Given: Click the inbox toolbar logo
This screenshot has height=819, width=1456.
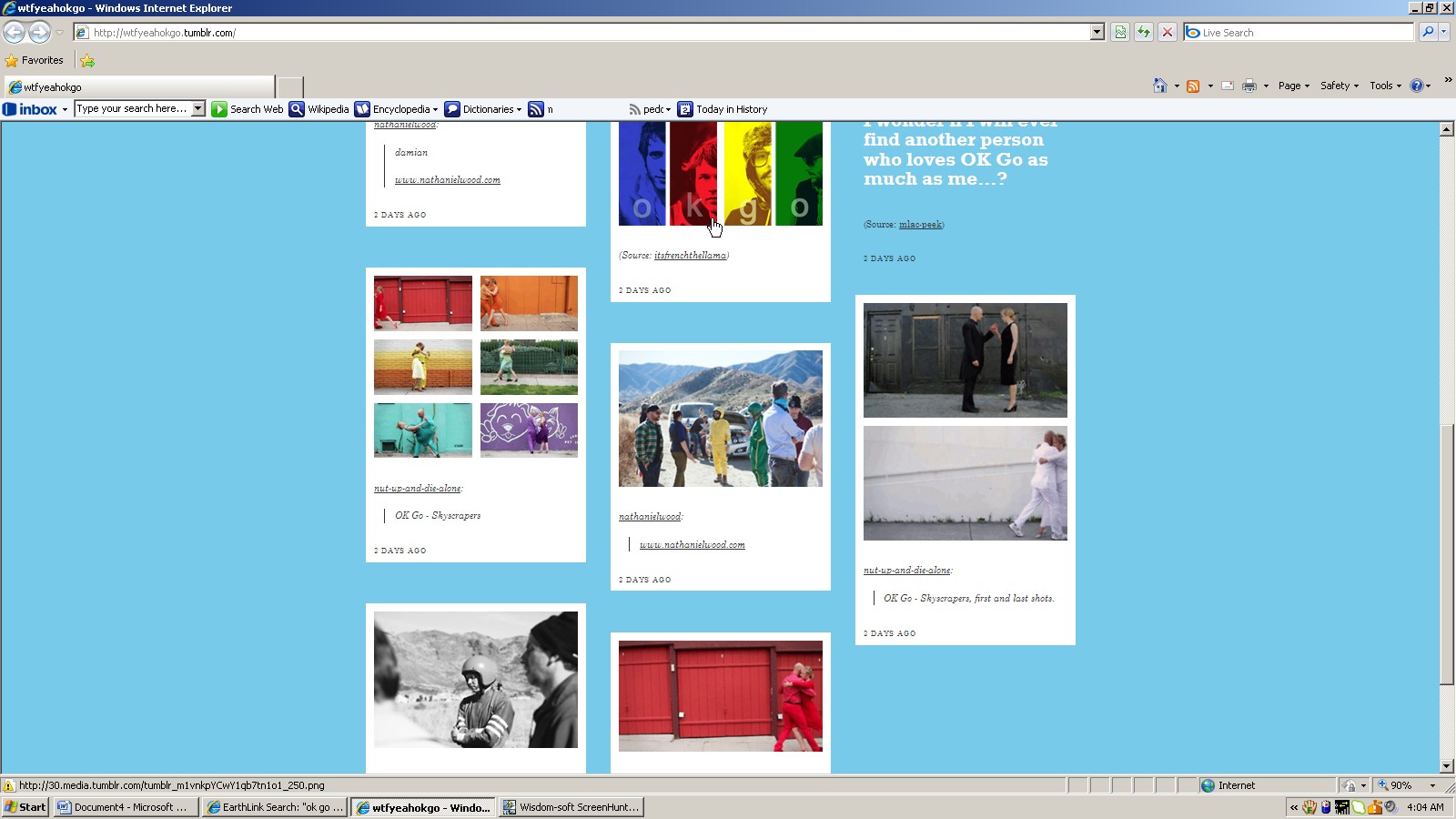Looking at the screenshot, I should point(30,109).
